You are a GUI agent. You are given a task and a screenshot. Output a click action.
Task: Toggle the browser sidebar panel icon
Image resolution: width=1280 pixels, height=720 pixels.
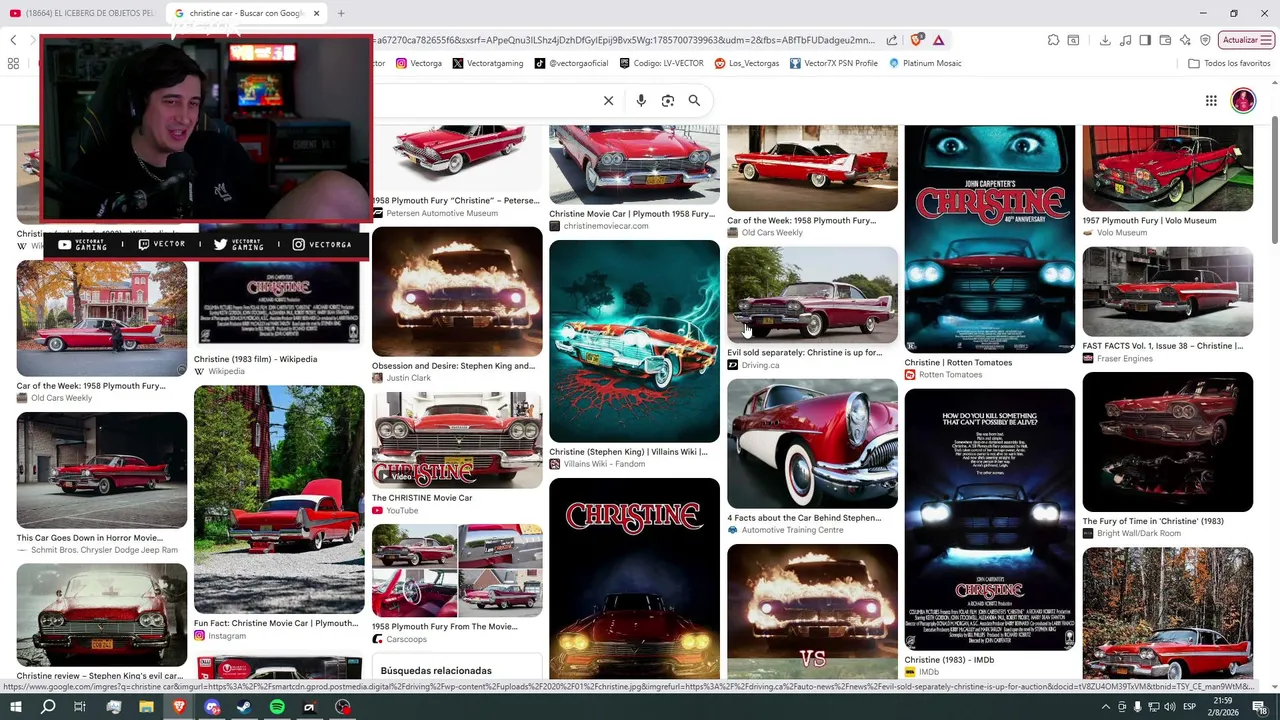(1145, 40)
